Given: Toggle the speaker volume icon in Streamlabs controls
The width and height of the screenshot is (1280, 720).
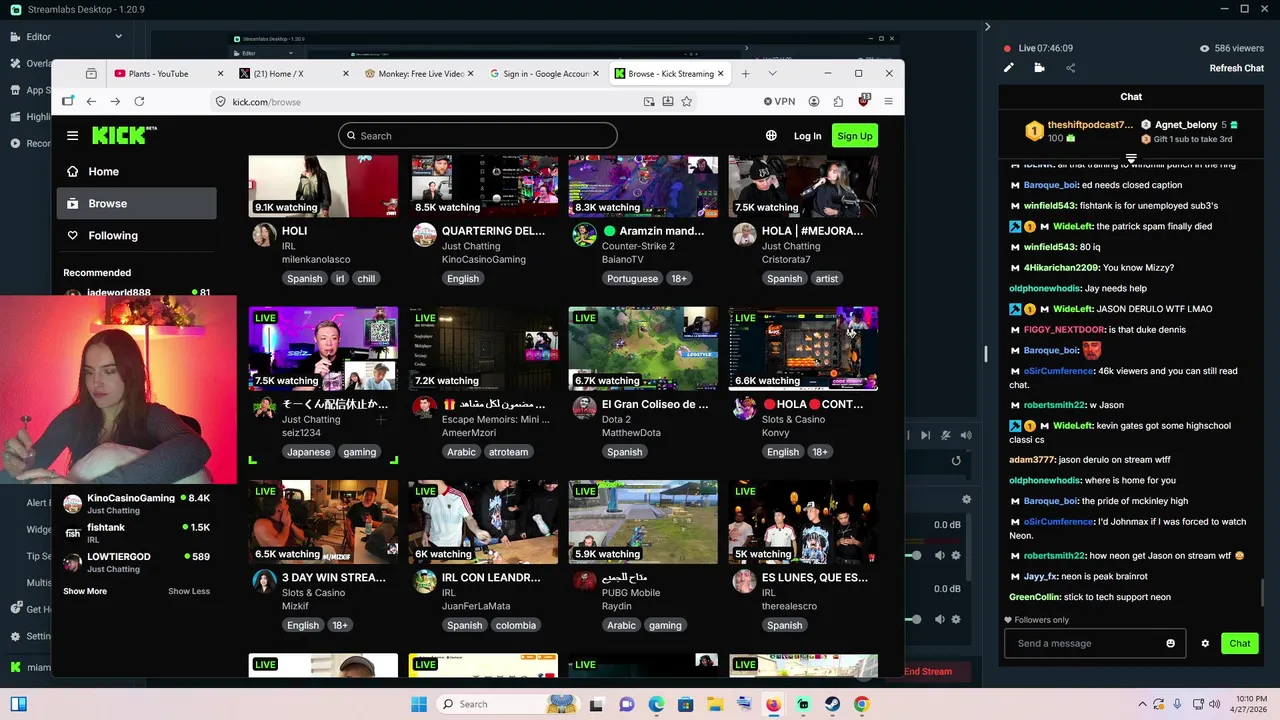Looking at the screenshot, I should pos(966,435).
